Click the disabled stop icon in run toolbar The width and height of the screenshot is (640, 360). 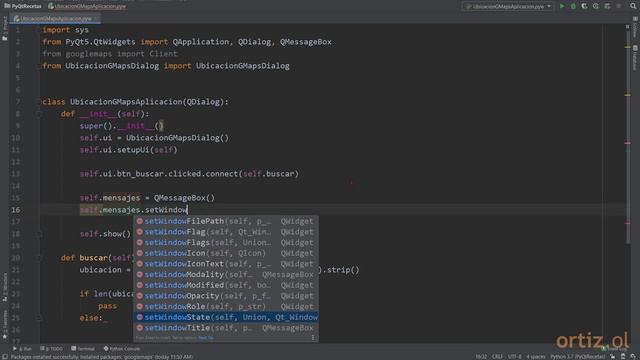pos(619,6)
